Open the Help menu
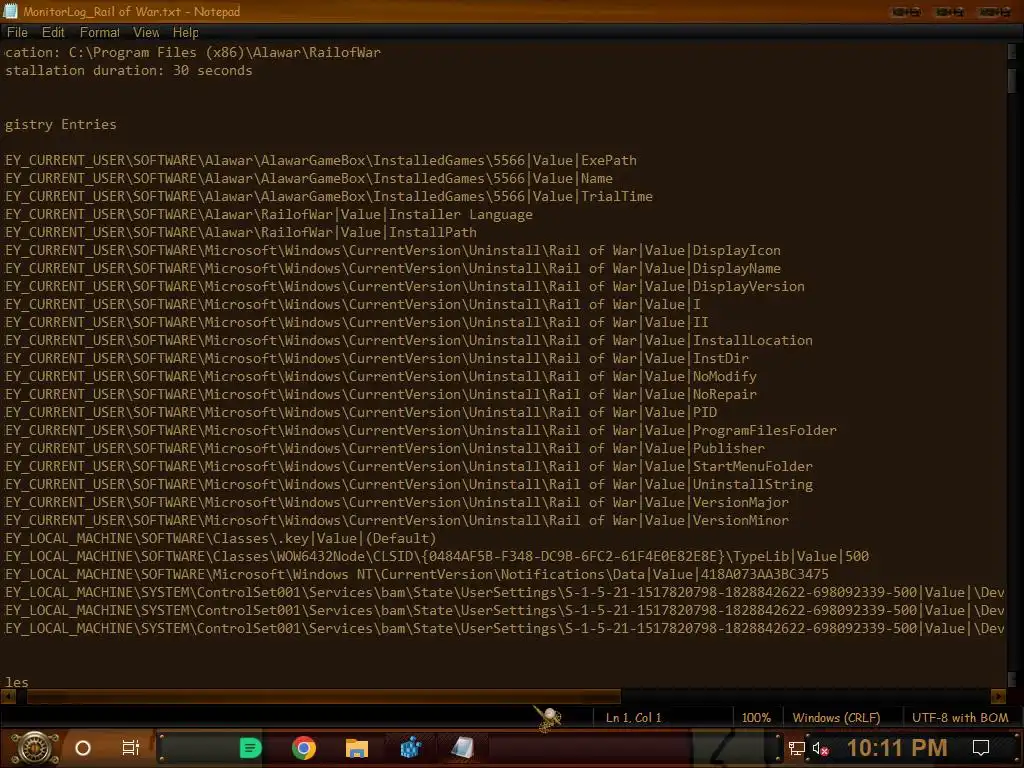Image resolution: width=1024 pixels, height=768 pixels. (185, 33)
